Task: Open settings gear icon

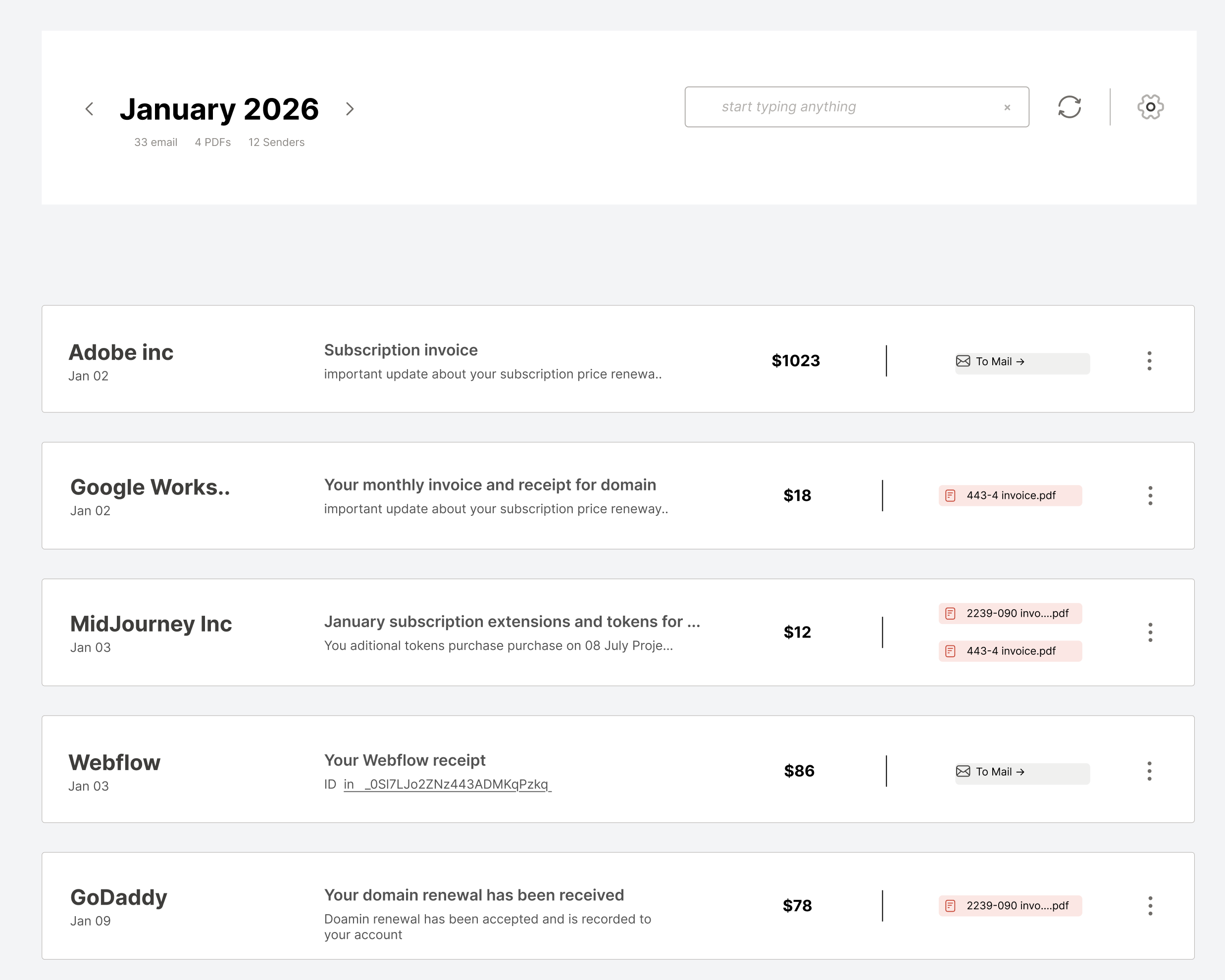Action: (1151, 107)
